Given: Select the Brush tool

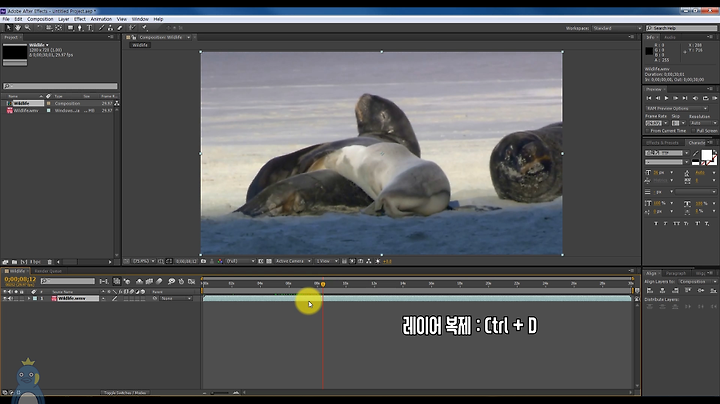Looking at the screenshot, I should (x=101, y=28).
